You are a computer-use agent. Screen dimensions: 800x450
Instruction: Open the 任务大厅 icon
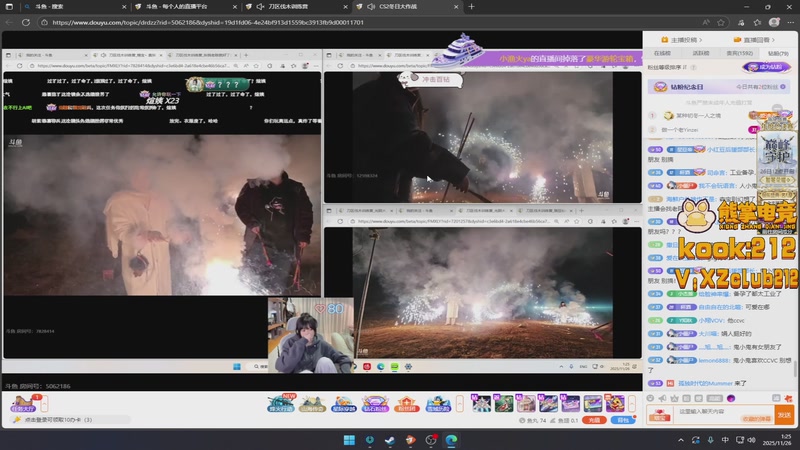(x=23, y=404)
